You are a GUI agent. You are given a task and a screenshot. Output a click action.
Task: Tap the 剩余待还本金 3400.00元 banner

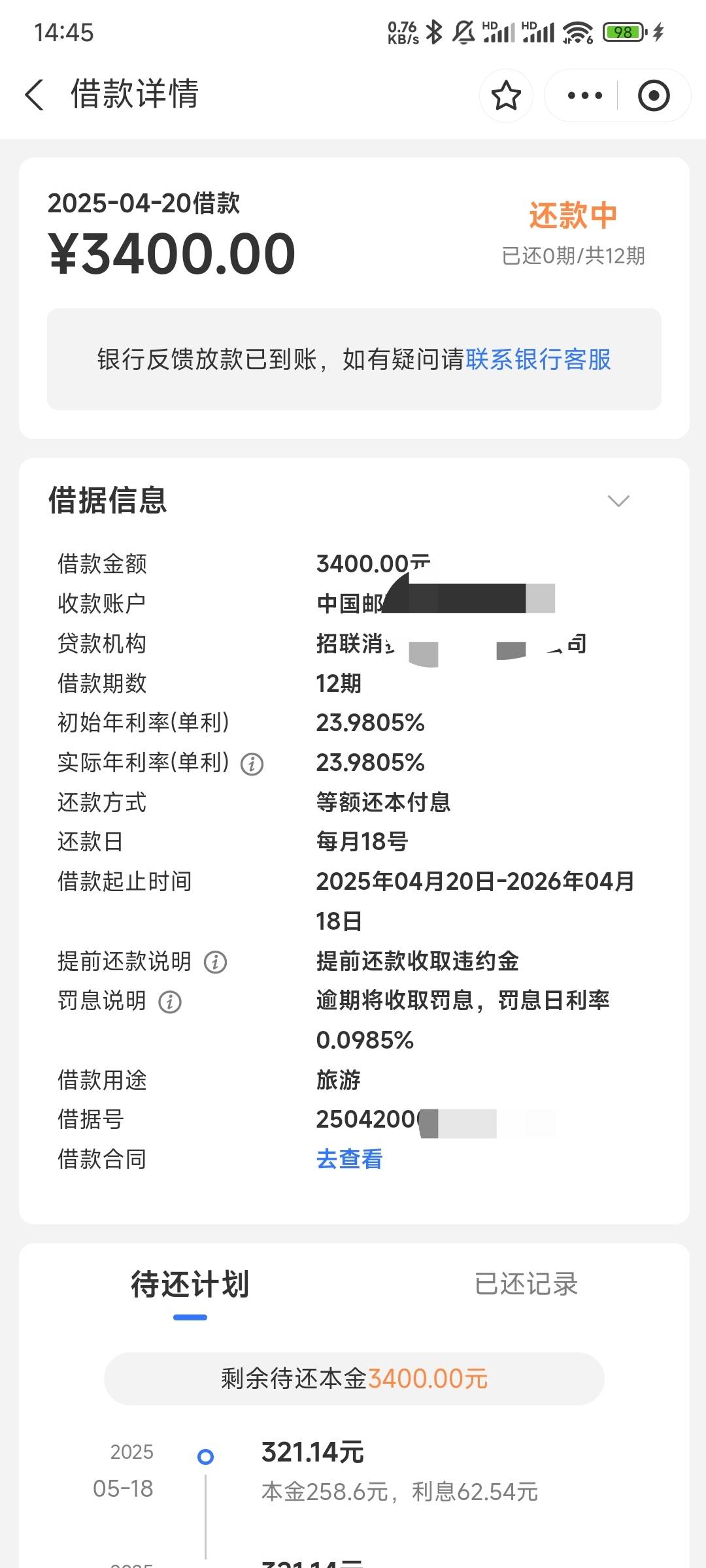click(x=354, y=1378)
